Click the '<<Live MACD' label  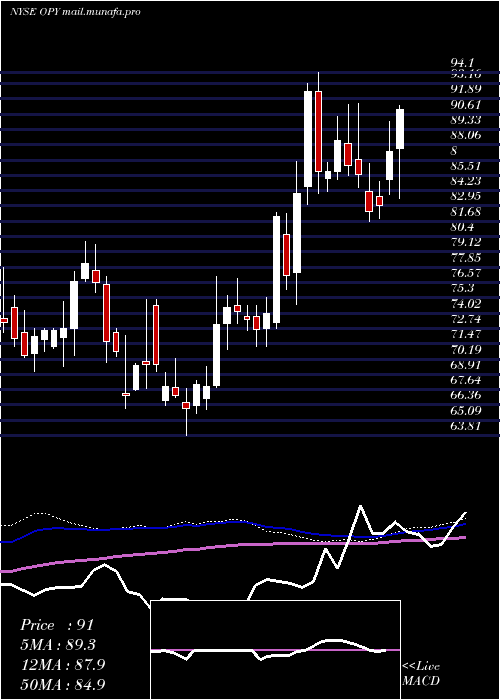click(421, 673)
